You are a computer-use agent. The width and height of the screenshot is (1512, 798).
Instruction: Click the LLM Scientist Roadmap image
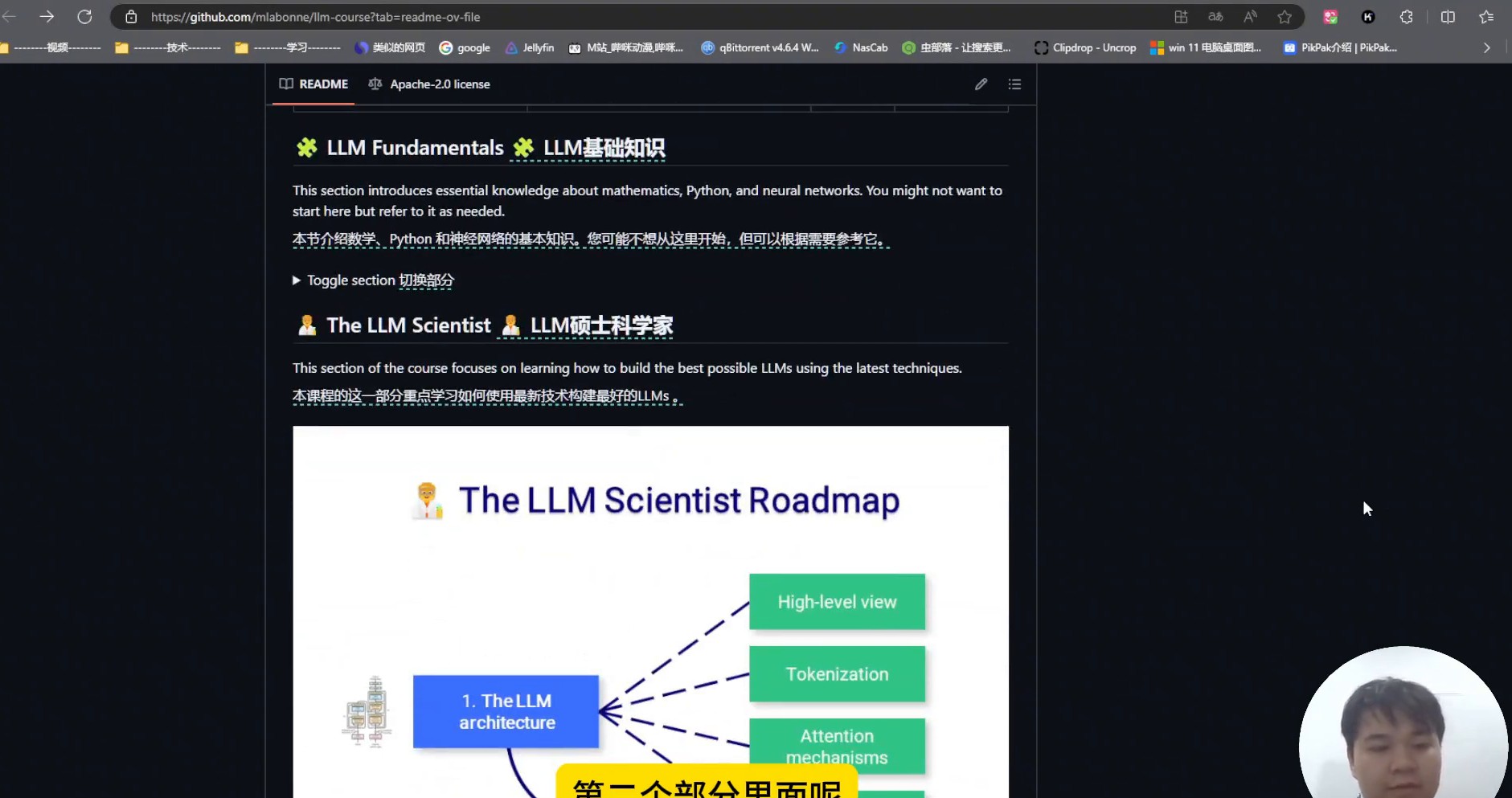tap(650, 611)
